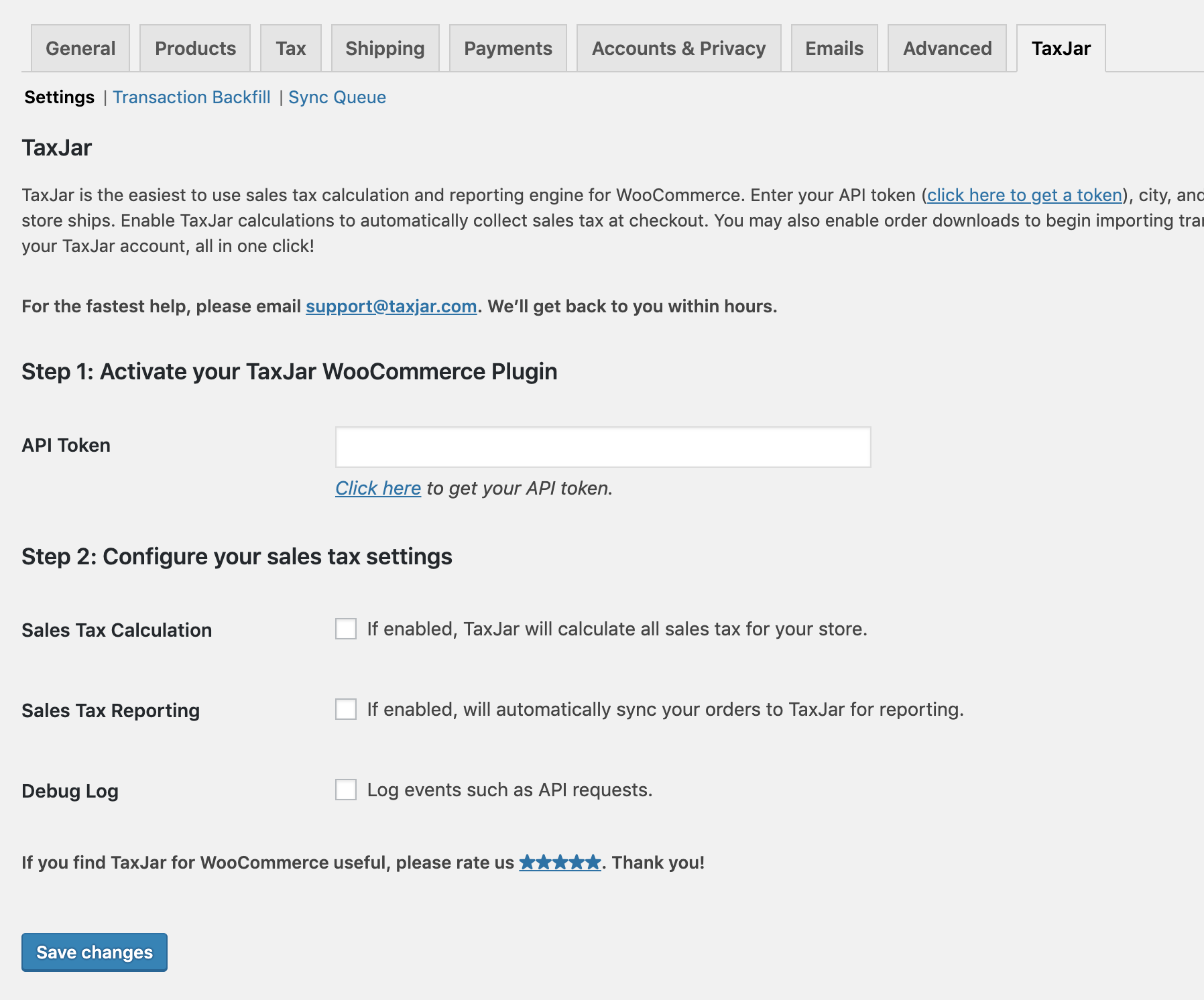Enable the Sales Tax Calculation checkbox

(x=346, y=629)
